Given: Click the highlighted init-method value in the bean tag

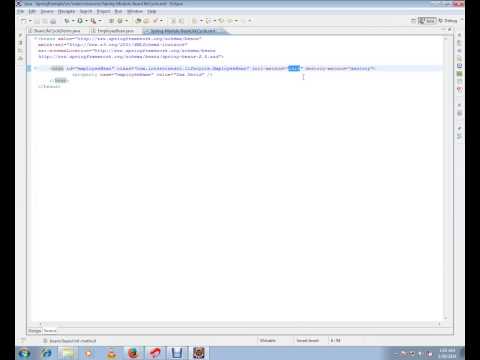Looking at the screenshot, I should click(294, 68).
